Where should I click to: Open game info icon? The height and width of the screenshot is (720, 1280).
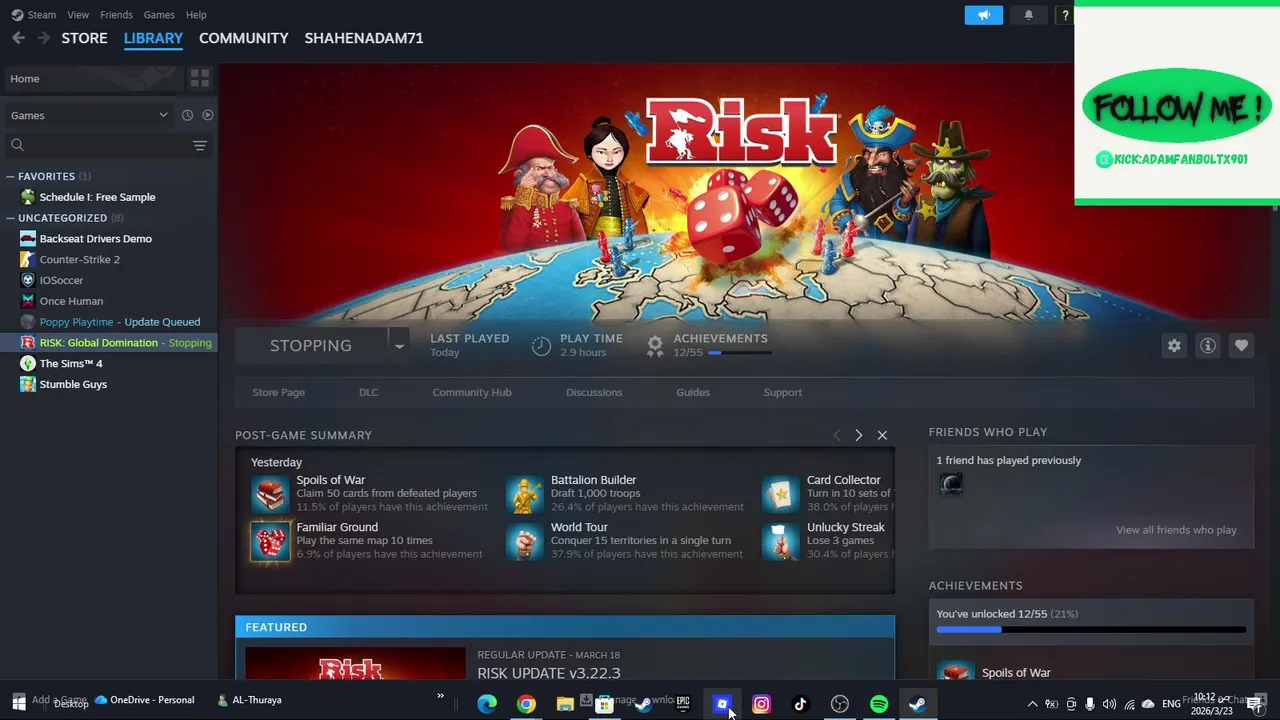tap(1208, 346)
